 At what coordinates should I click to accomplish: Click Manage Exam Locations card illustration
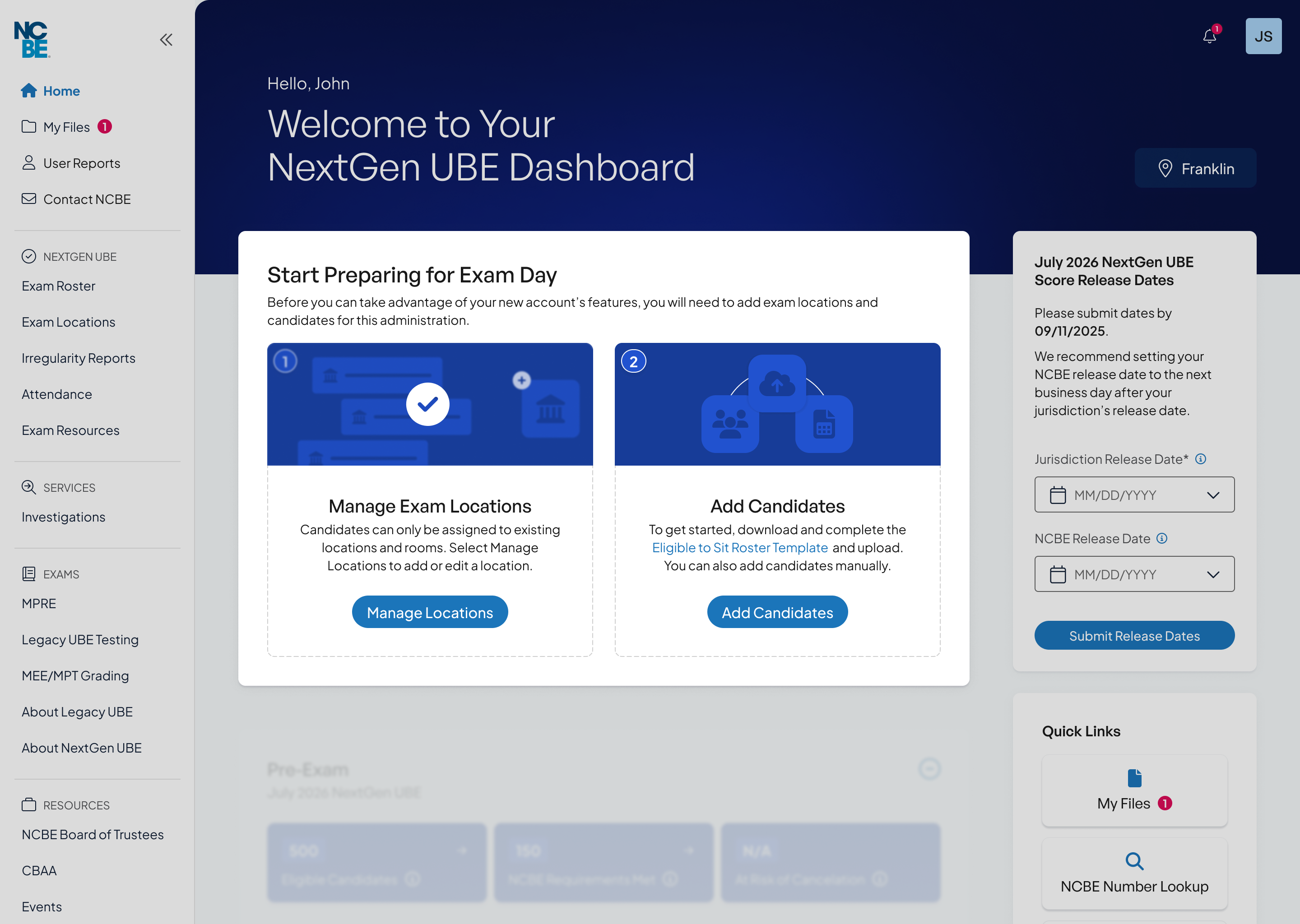pyautogui.click(x=430, y=405)
